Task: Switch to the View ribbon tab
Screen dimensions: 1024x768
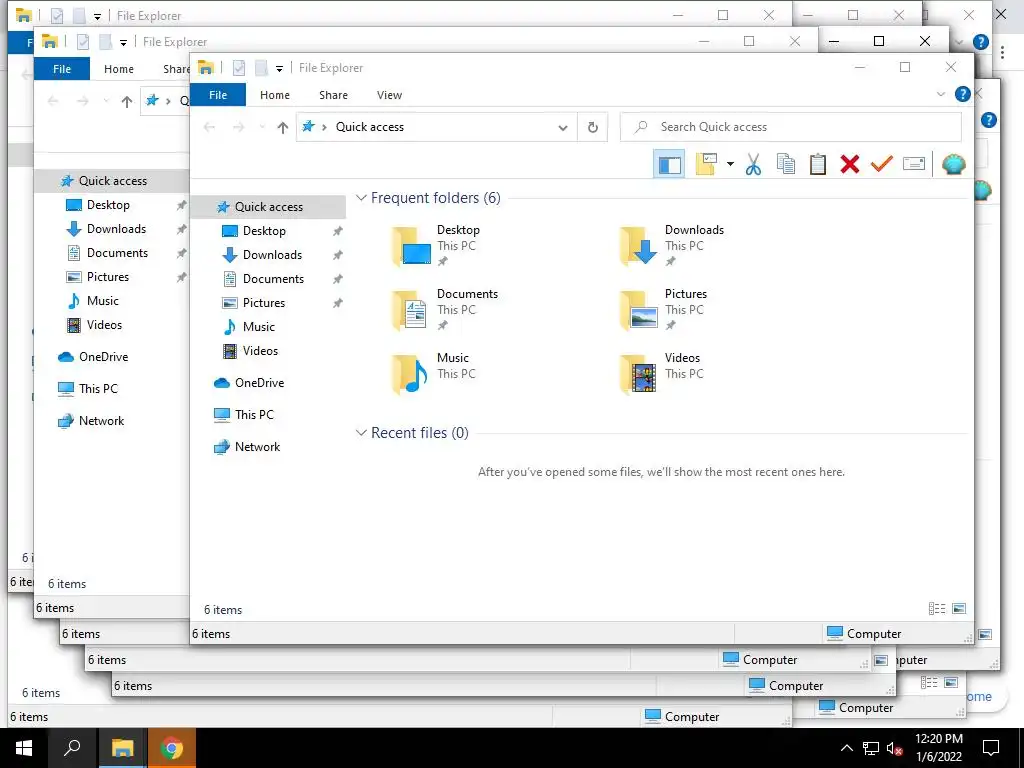Action: coord(389,95)
